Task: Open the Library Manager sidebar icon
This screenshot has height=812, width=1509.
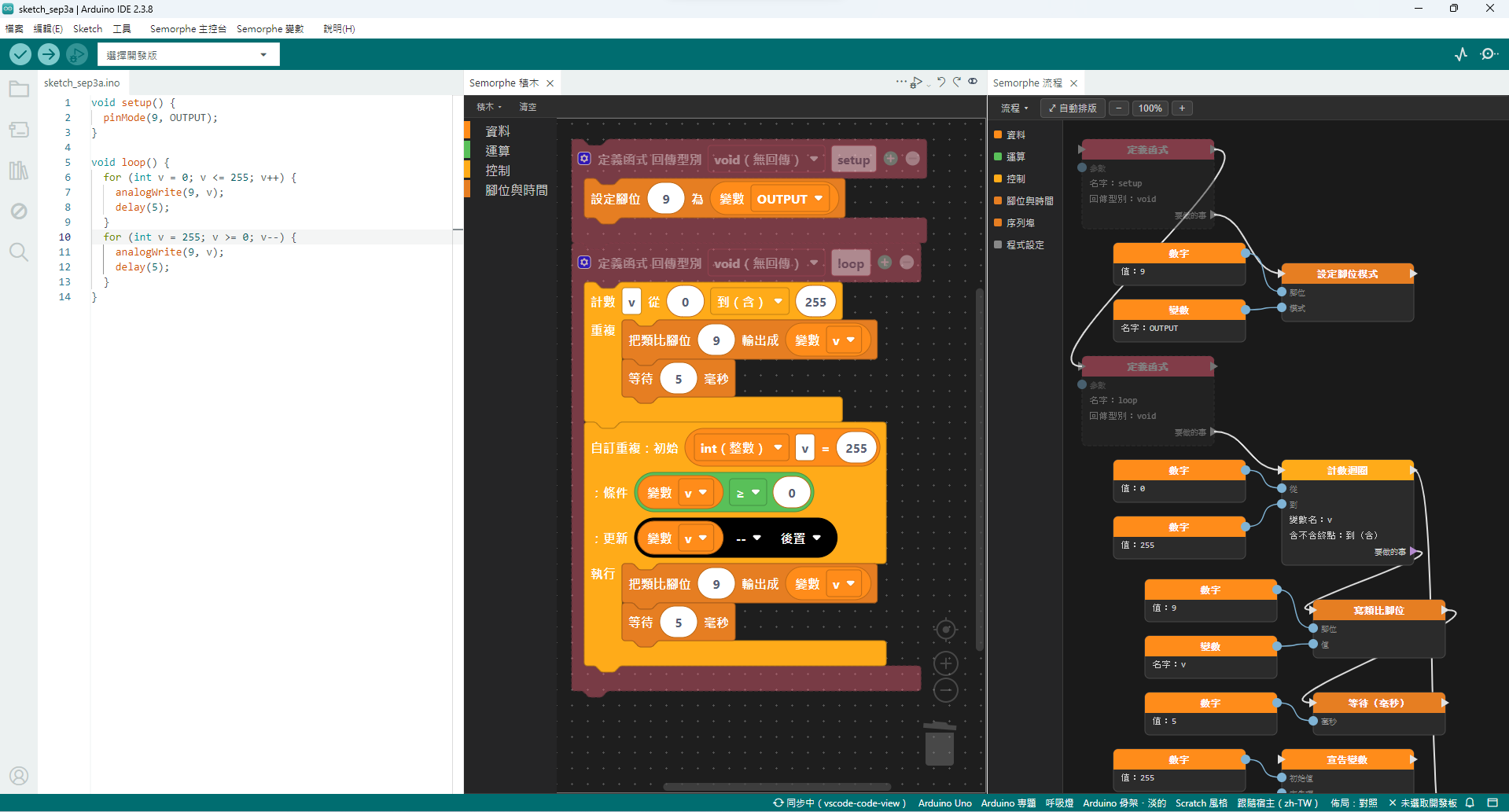Action: [19, 171]
